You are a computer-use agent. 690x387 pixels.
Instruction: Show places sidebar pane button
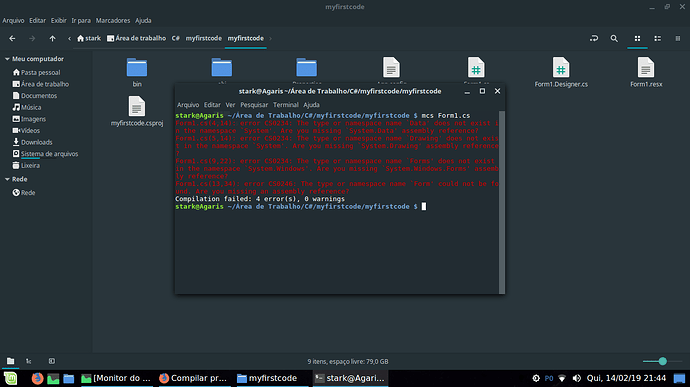coord(11,361)
